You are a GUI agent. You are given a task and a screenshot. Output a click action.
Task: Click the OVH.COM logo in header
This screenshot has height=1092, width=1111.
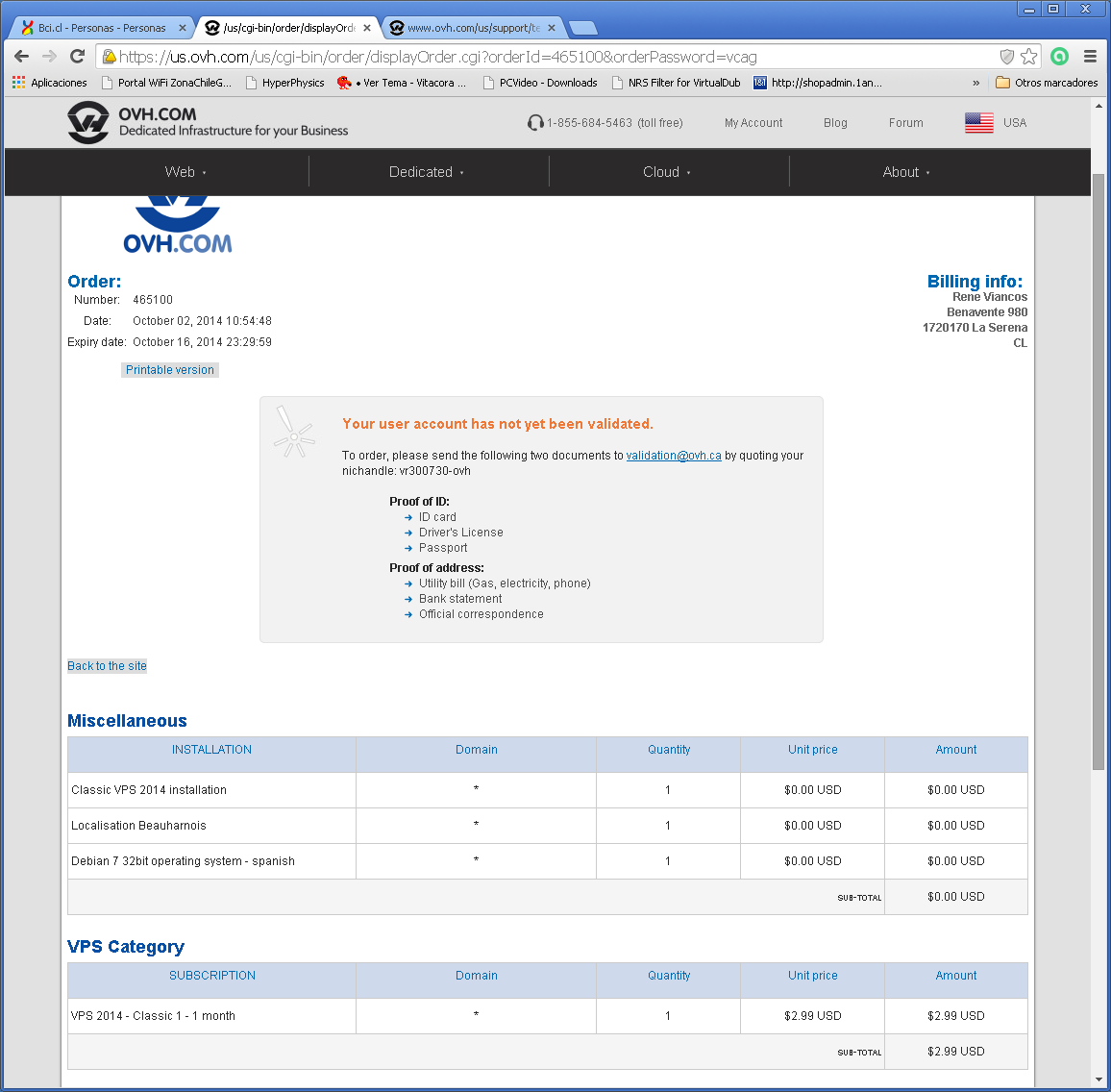pos(88,123)
